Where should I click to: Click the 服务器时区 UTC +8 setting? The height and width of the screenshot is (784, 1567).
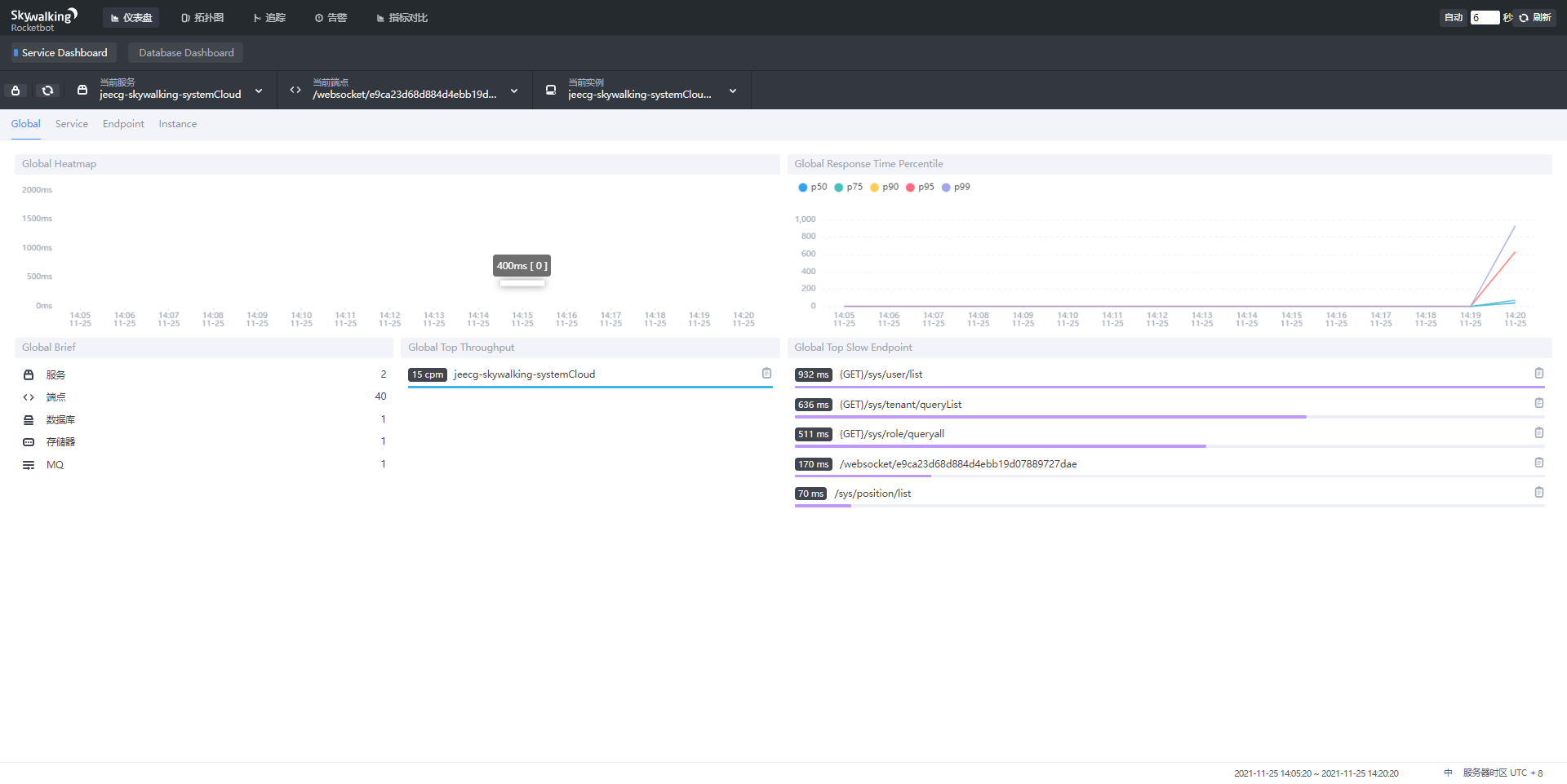point(1503,773)
